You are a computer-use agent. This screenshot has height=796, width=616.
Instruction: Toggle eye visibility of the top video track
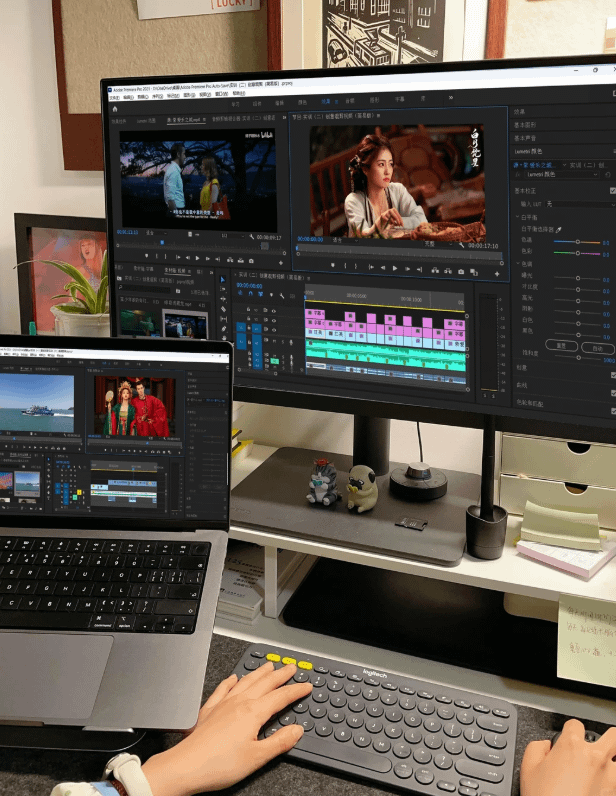(274, 311)
